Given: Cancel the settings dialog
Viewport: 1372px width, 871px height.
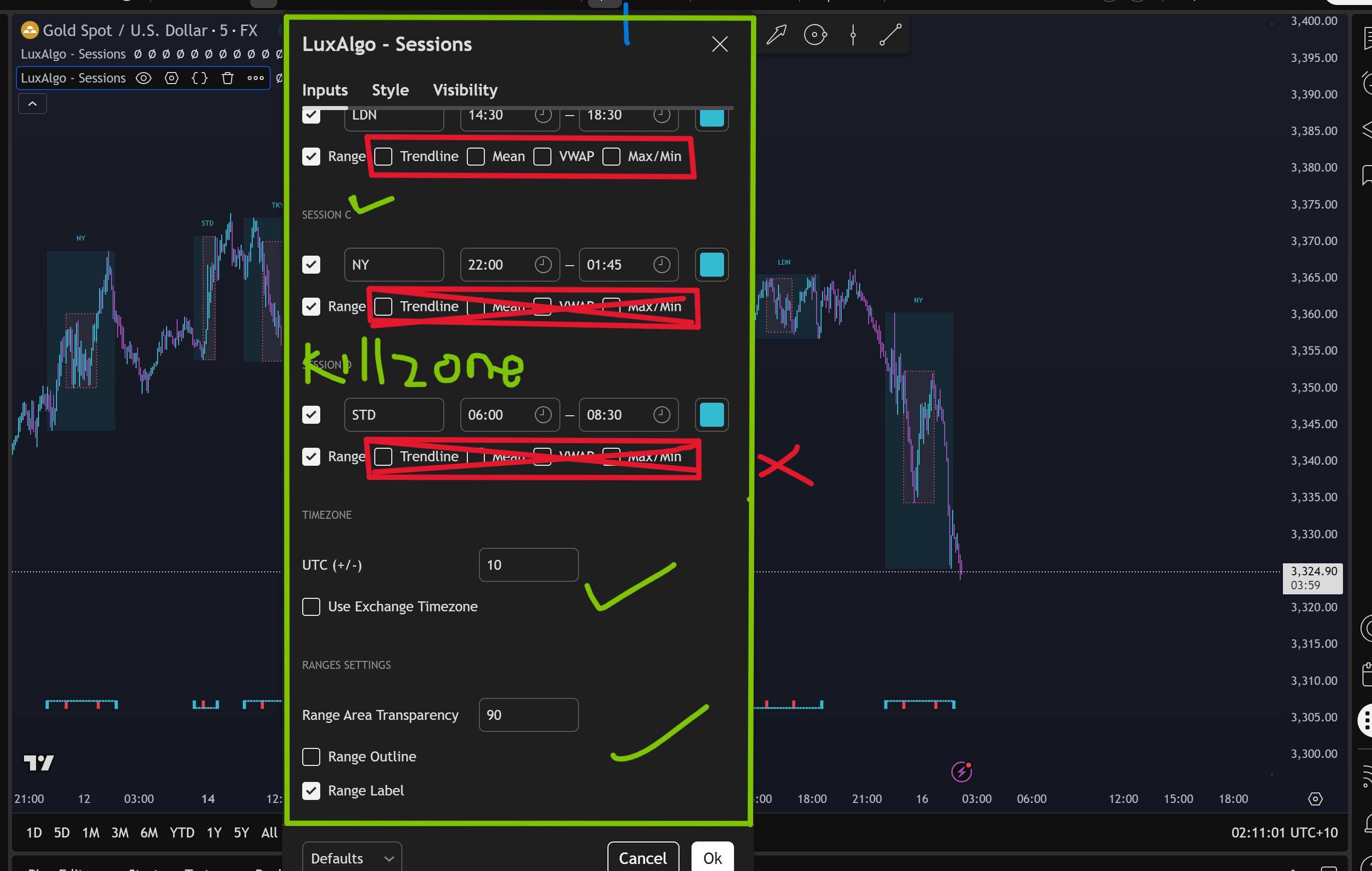Looking at the screenshot, I should click(642, 858).
